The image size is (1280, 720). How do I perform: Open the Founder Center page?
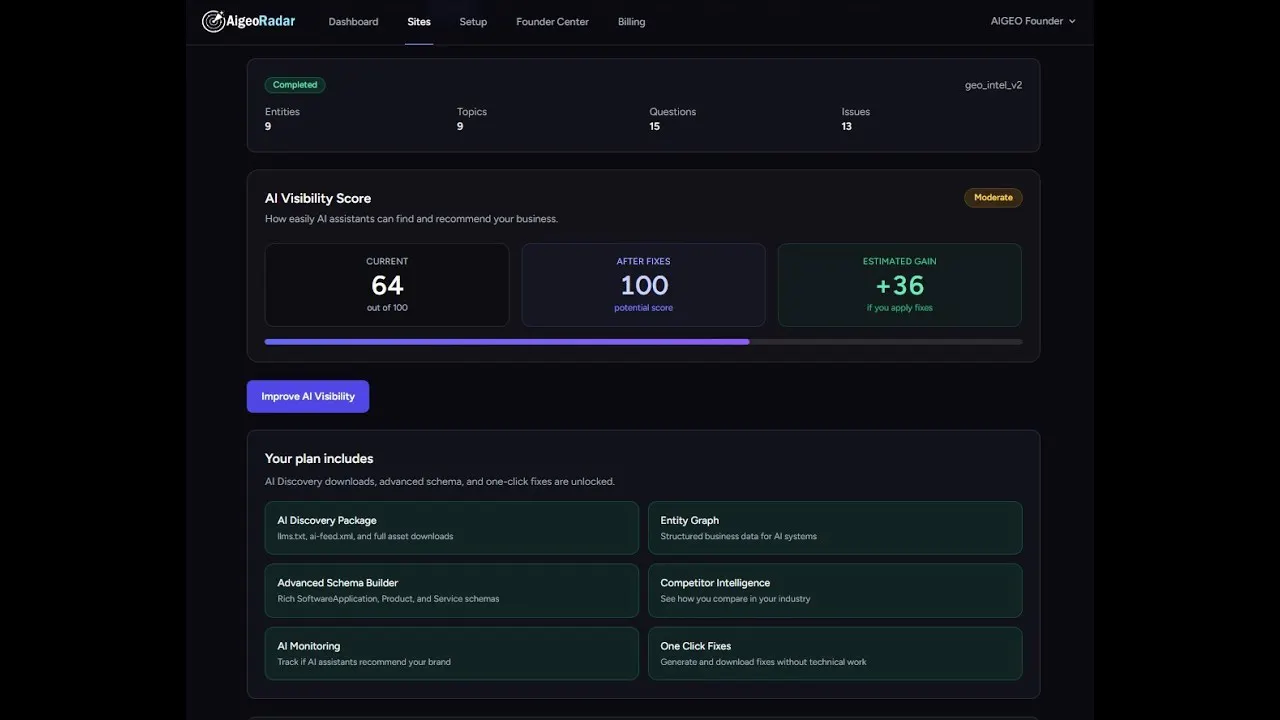click(552, 22)
